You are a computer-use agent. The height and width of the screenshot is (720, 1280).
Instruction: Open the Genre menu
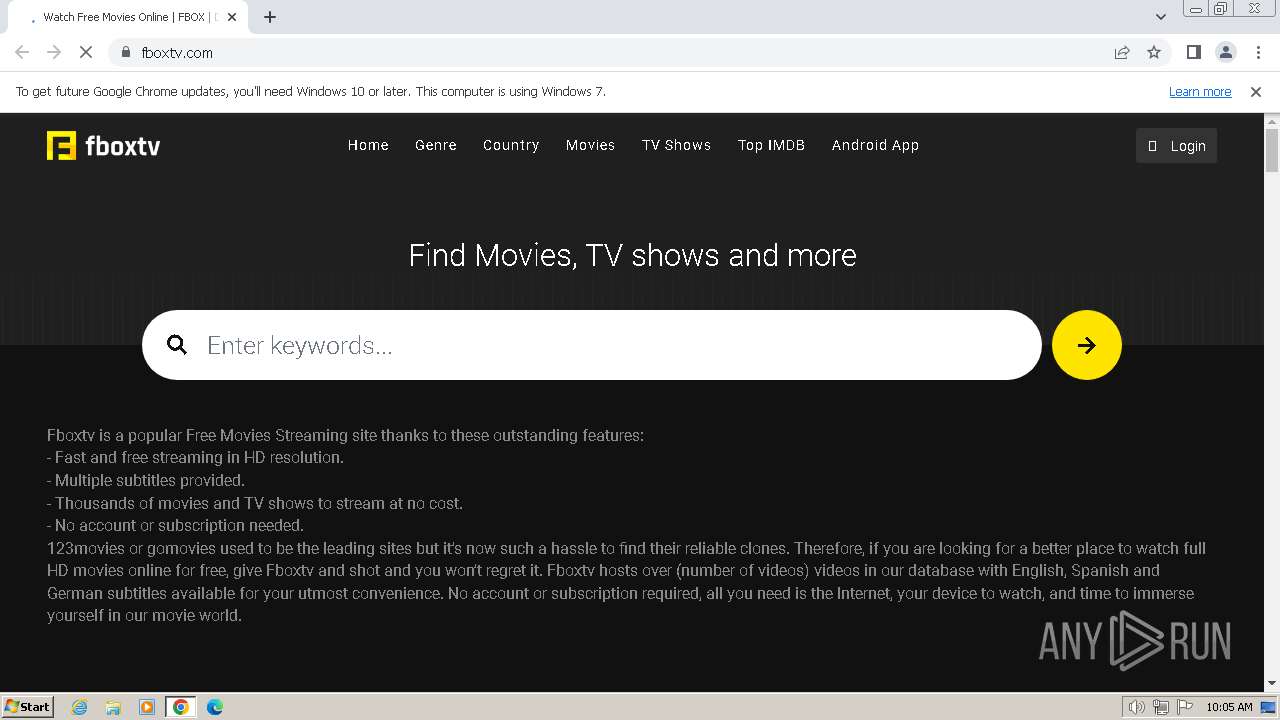436,145
